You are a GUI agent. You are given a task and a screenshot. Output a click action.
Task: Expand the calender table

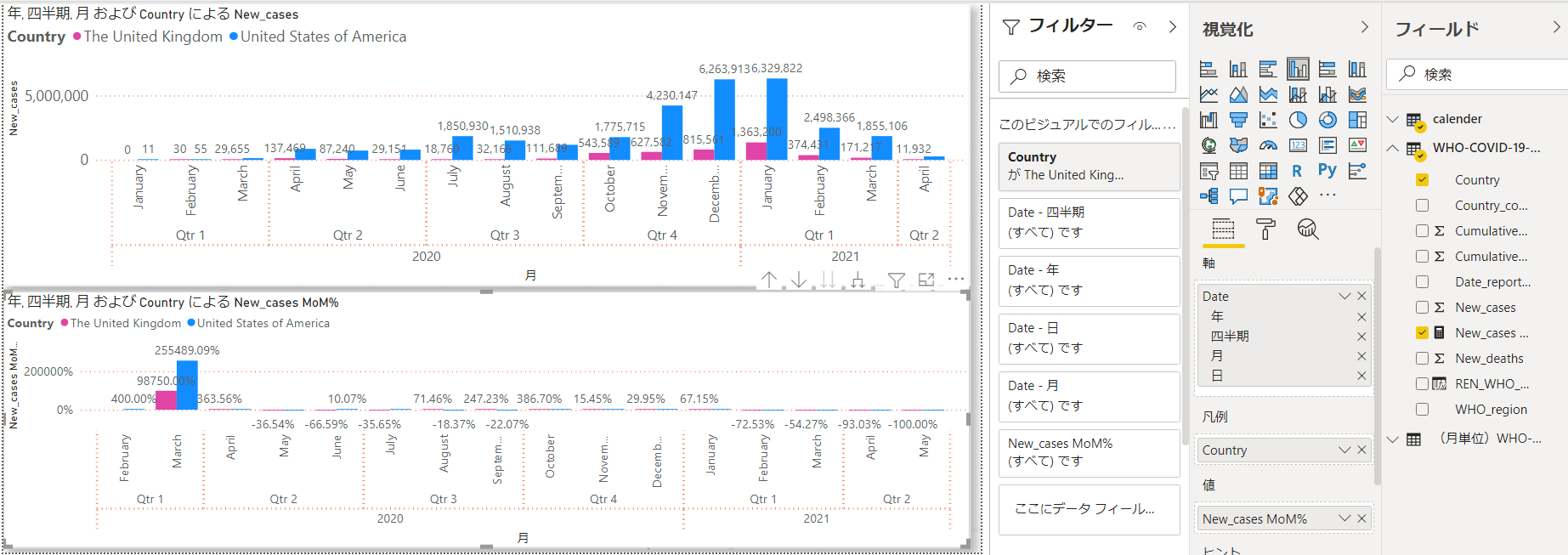click(1392, 119)
